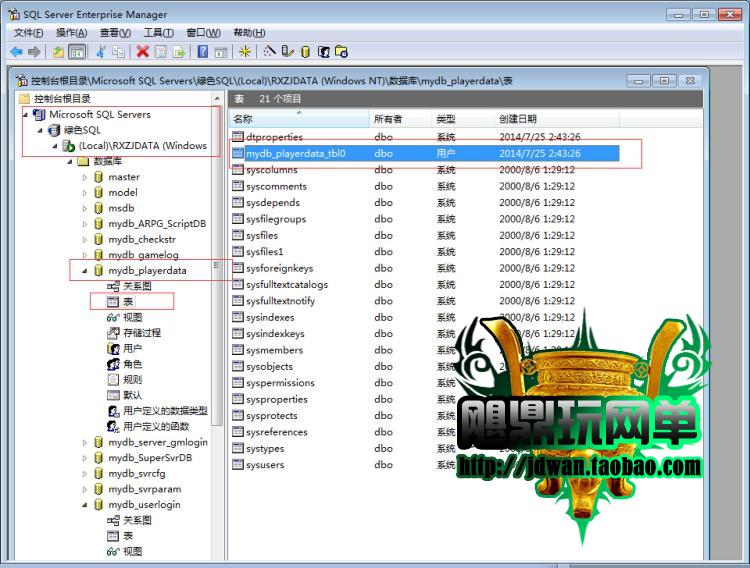750x568 pixels.
Task: Click the master database cylinder icon
Action: 98,177
